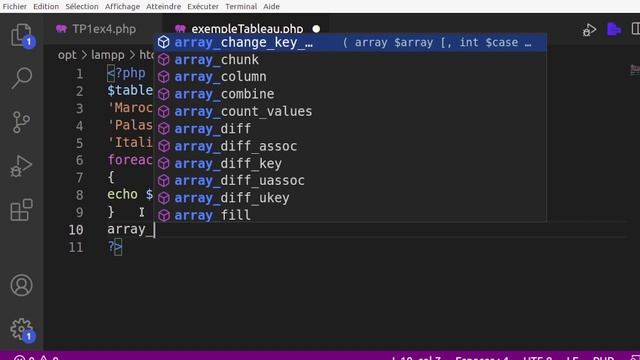
Task: Select the array_diff_assoc suggestion
Action: pyautogui.click(x=350, y=146)
